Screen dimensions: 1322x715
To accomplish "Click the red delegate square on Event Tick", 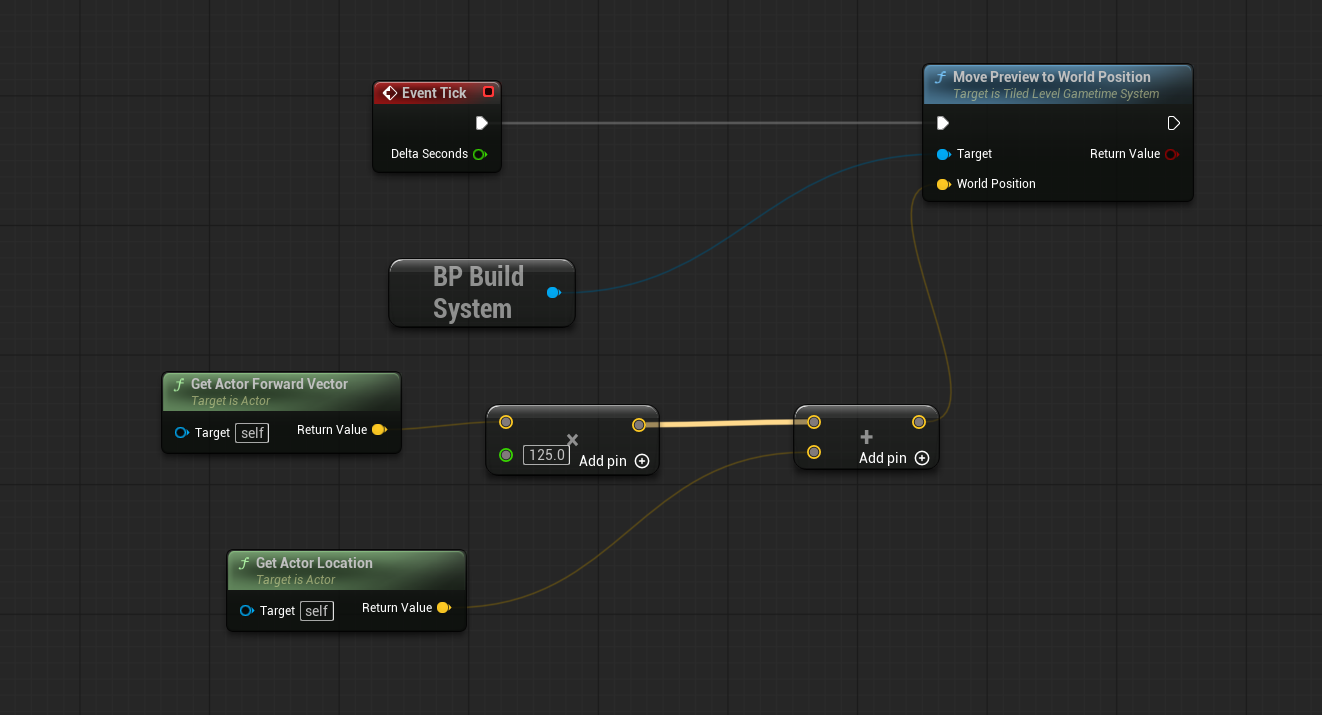I will coord(488,92).
